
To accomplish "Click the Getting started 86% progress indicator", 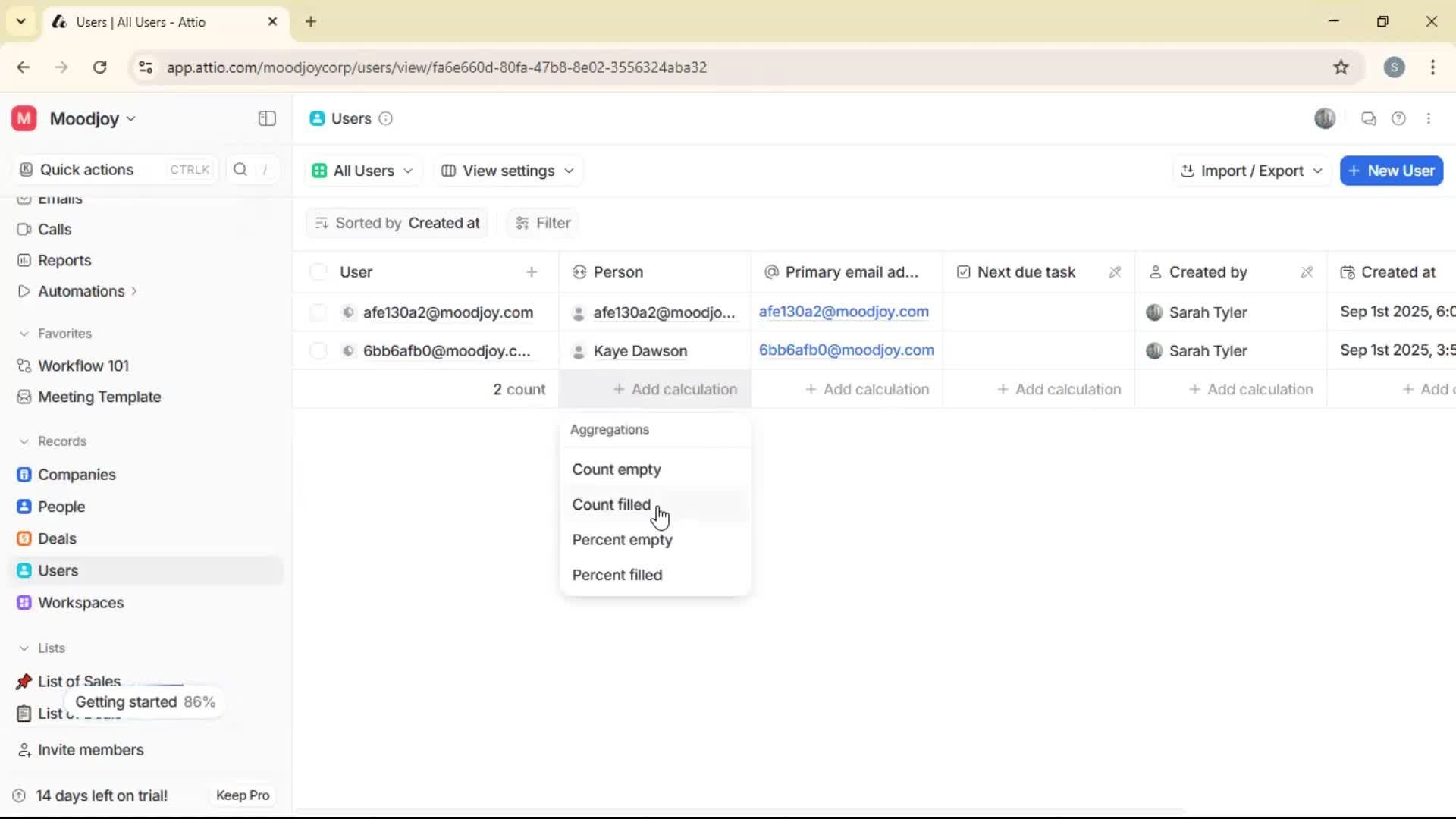I will tap(145, 701).
